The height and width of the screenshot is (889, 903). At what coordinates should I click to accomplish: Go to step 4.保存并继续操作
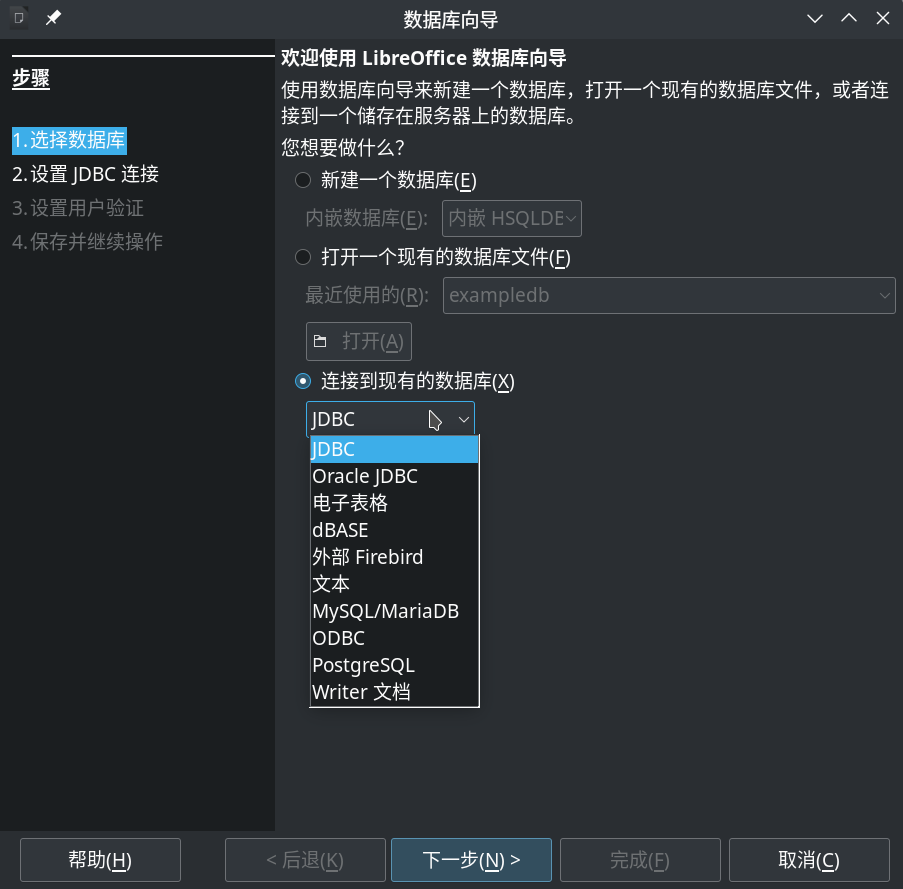coord(88,241)
